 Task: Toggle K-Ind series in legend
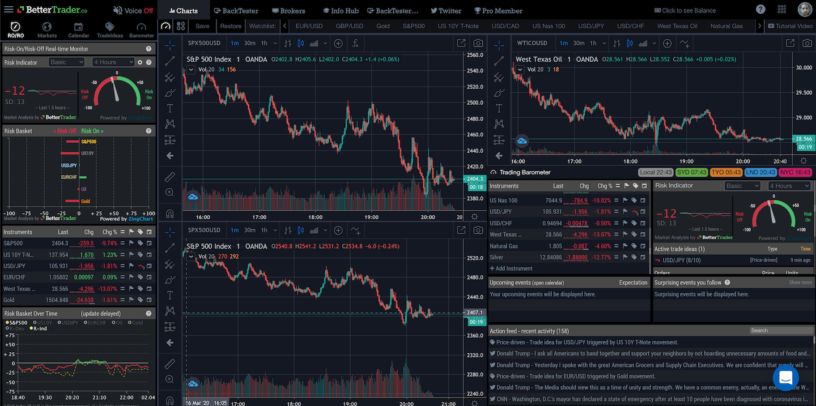click(x=40, y=328)
